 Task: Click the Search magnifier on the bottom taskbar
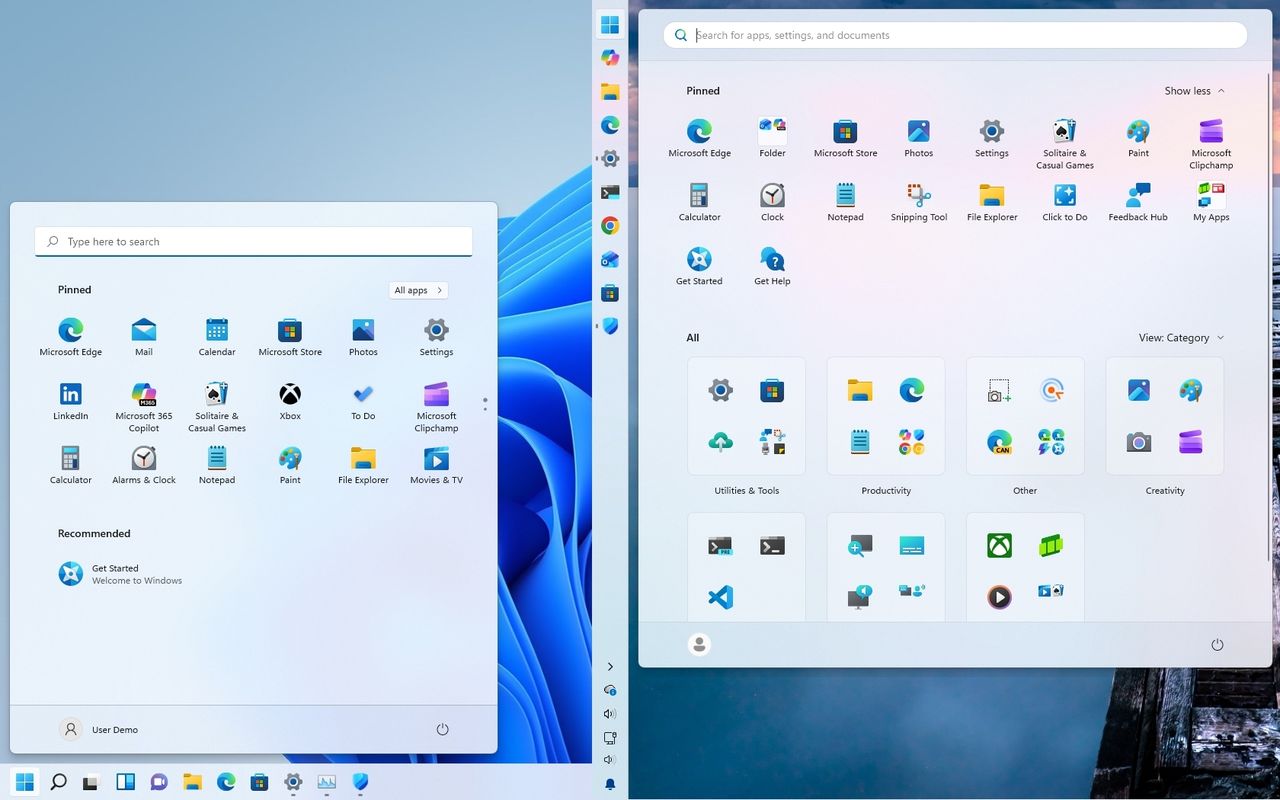pyautogui.click(x=58, y=782)
